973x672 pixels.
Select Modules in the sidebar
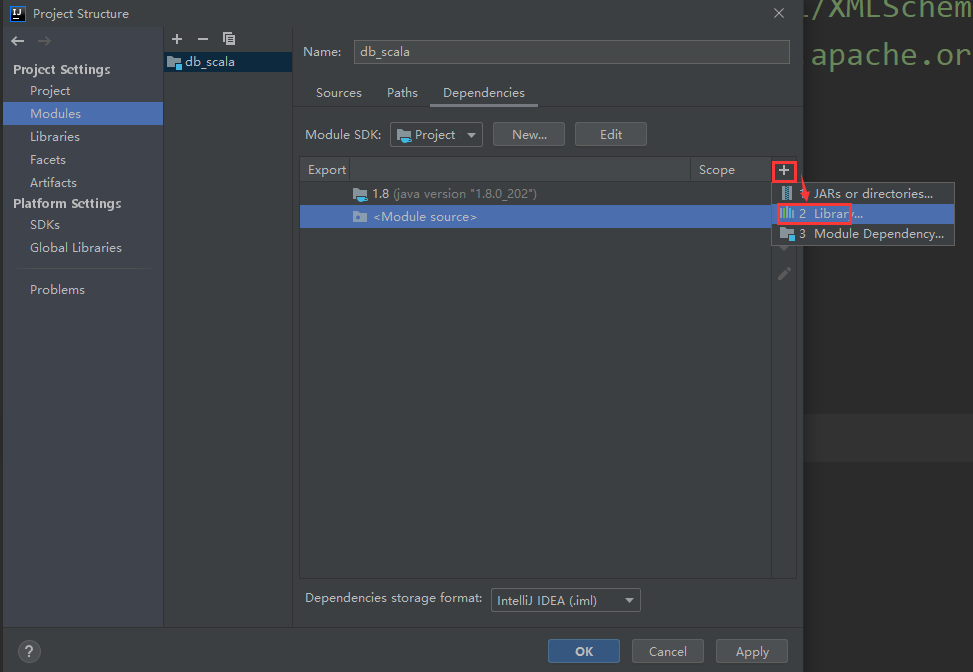pyautogui.click(x=83, y=114)
